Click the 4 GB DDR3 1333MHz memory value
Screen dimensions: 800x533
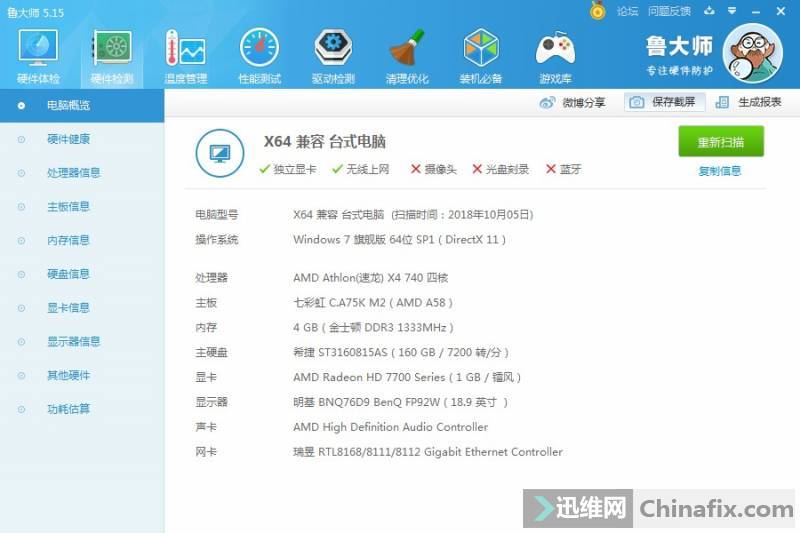pos(373,327)
